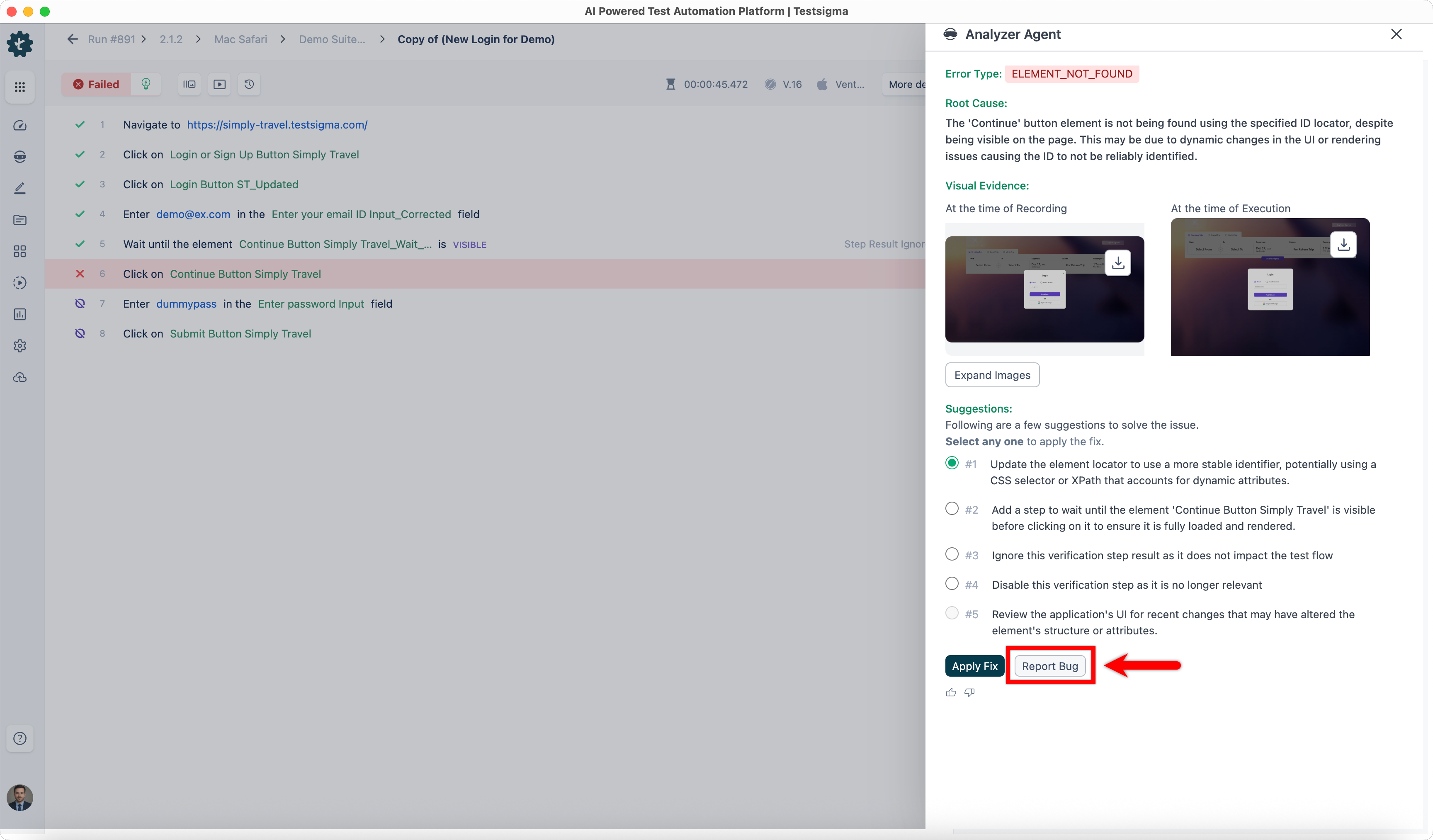Select suggestion #3 ignore step radio

(951, 554)
